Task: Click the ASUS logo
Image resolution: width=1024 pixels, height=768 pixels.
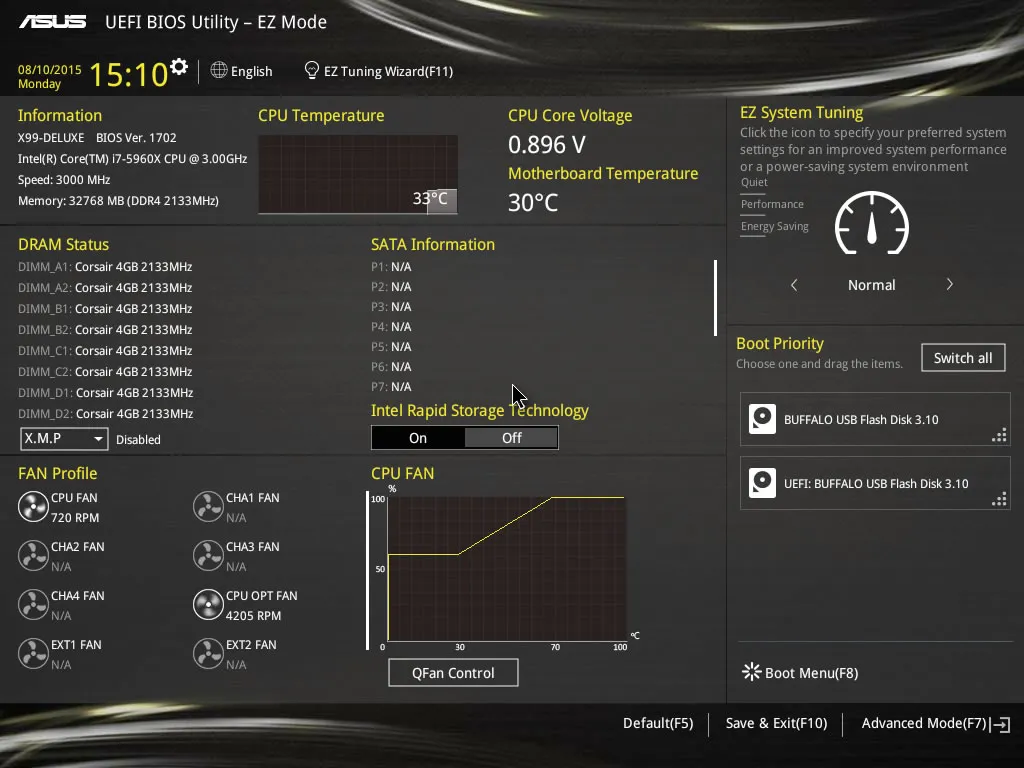Action: pyautogui.click(x=52, y=22)
